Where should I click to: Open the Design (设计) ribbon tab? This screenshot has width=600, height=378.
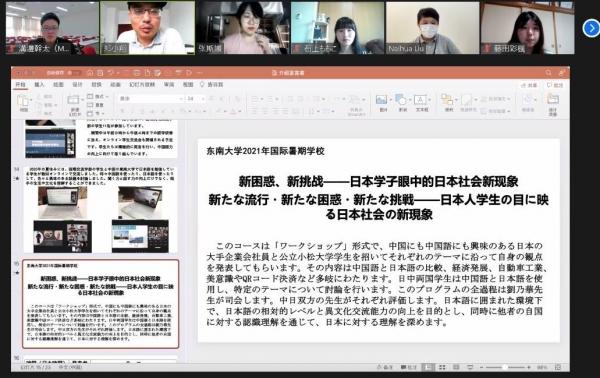(x=77, y=85)
